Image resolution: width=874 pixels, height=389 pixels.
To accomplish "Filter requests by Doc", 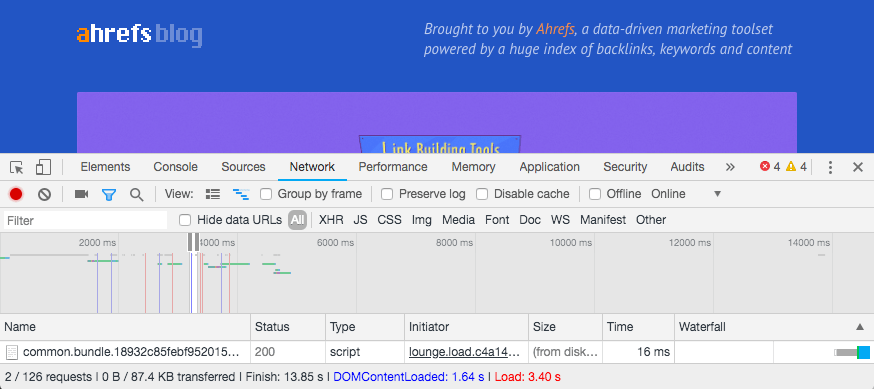I will (530, 220).
